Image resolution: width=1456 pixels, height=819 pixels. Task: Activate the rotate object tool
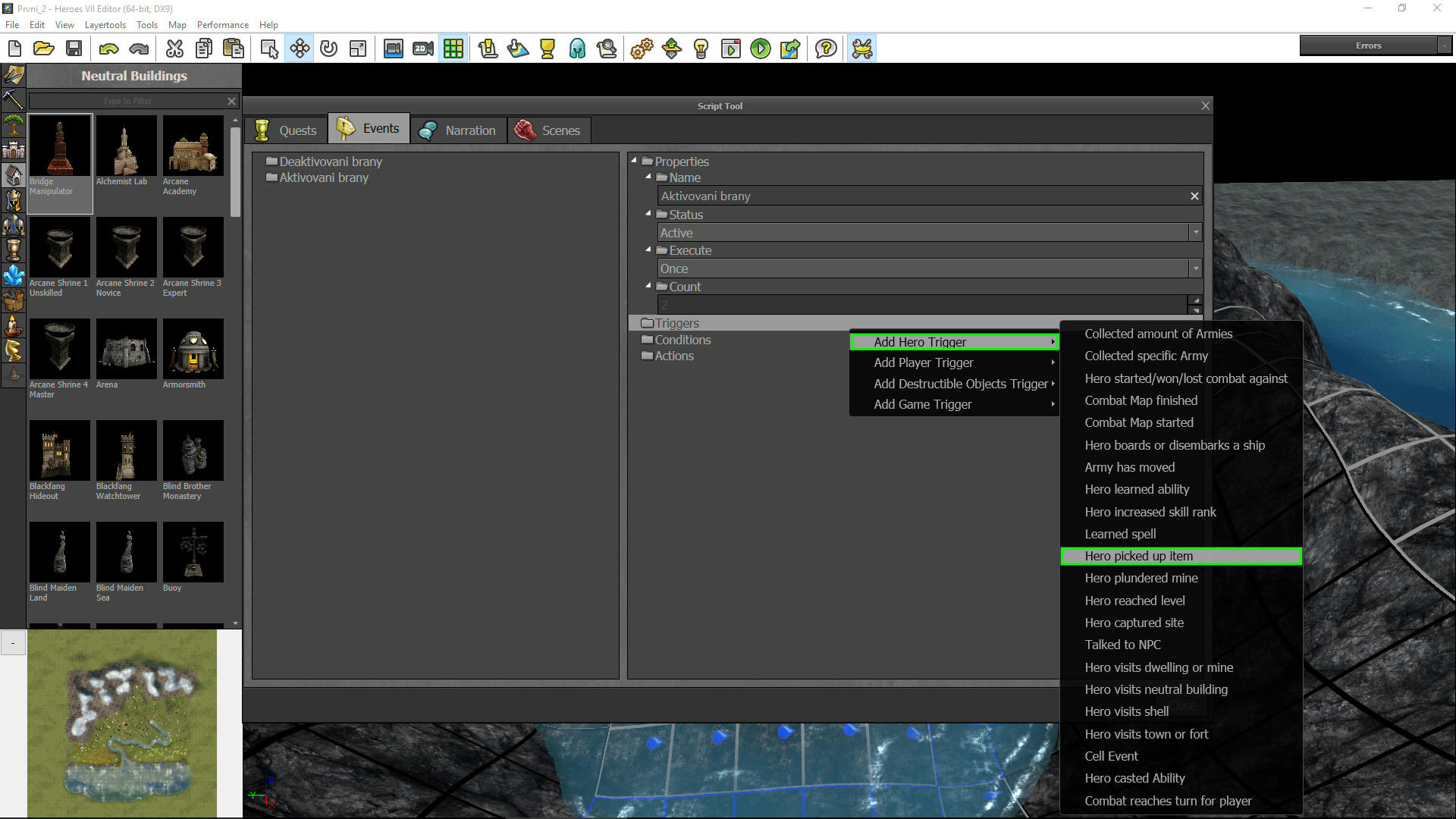(328, 49)
